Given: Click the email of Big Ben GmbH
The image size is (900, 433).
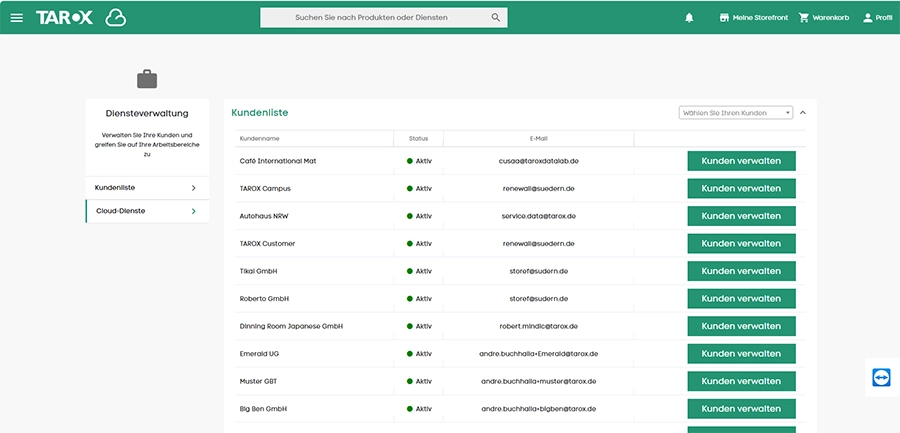Looking at the screenshot, I should [x=538, y=409].
